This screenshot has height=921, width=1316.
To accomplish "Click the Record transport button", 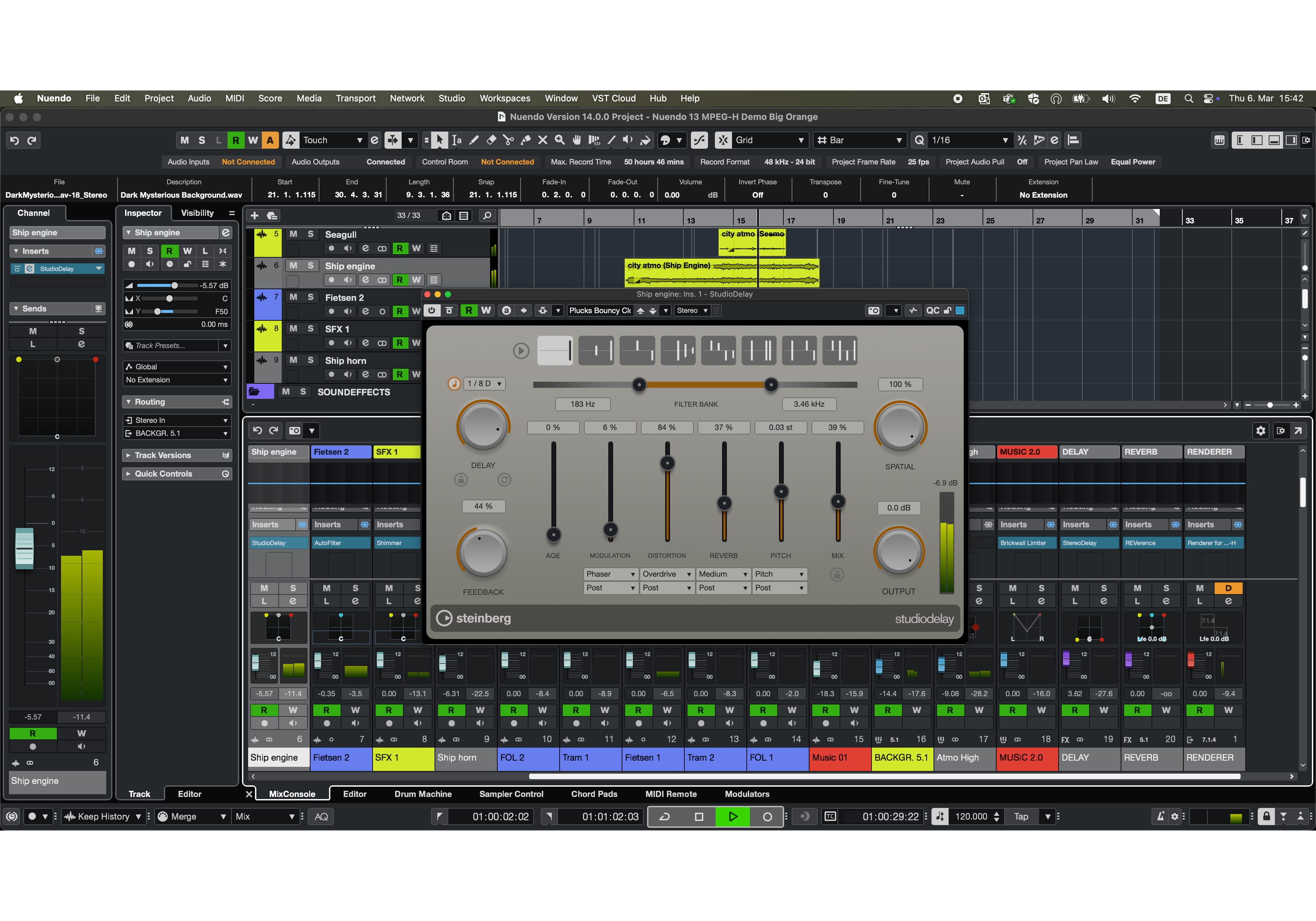I will (767, 817).
